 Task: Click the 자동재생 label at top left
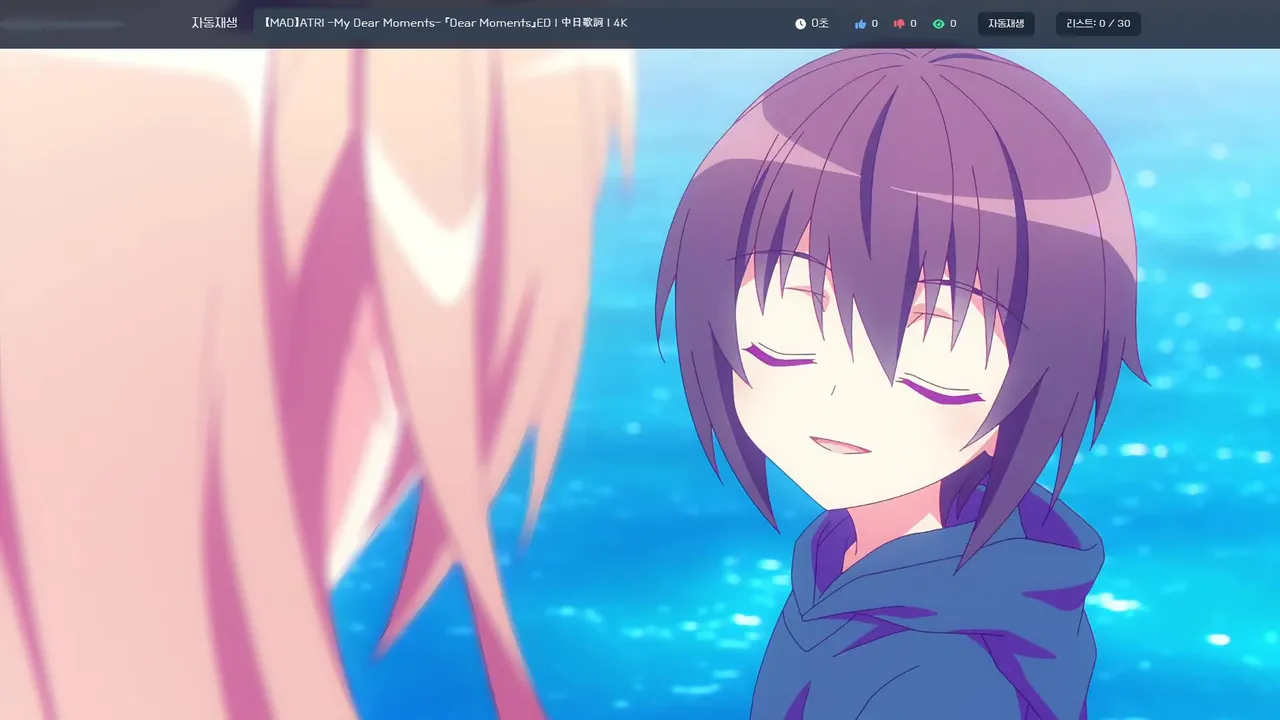[x=214, y=23]
